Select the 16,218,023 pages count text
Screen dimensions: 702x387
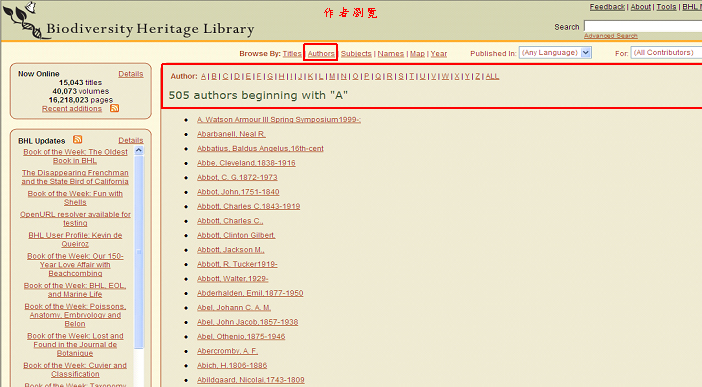coord(81,100)
